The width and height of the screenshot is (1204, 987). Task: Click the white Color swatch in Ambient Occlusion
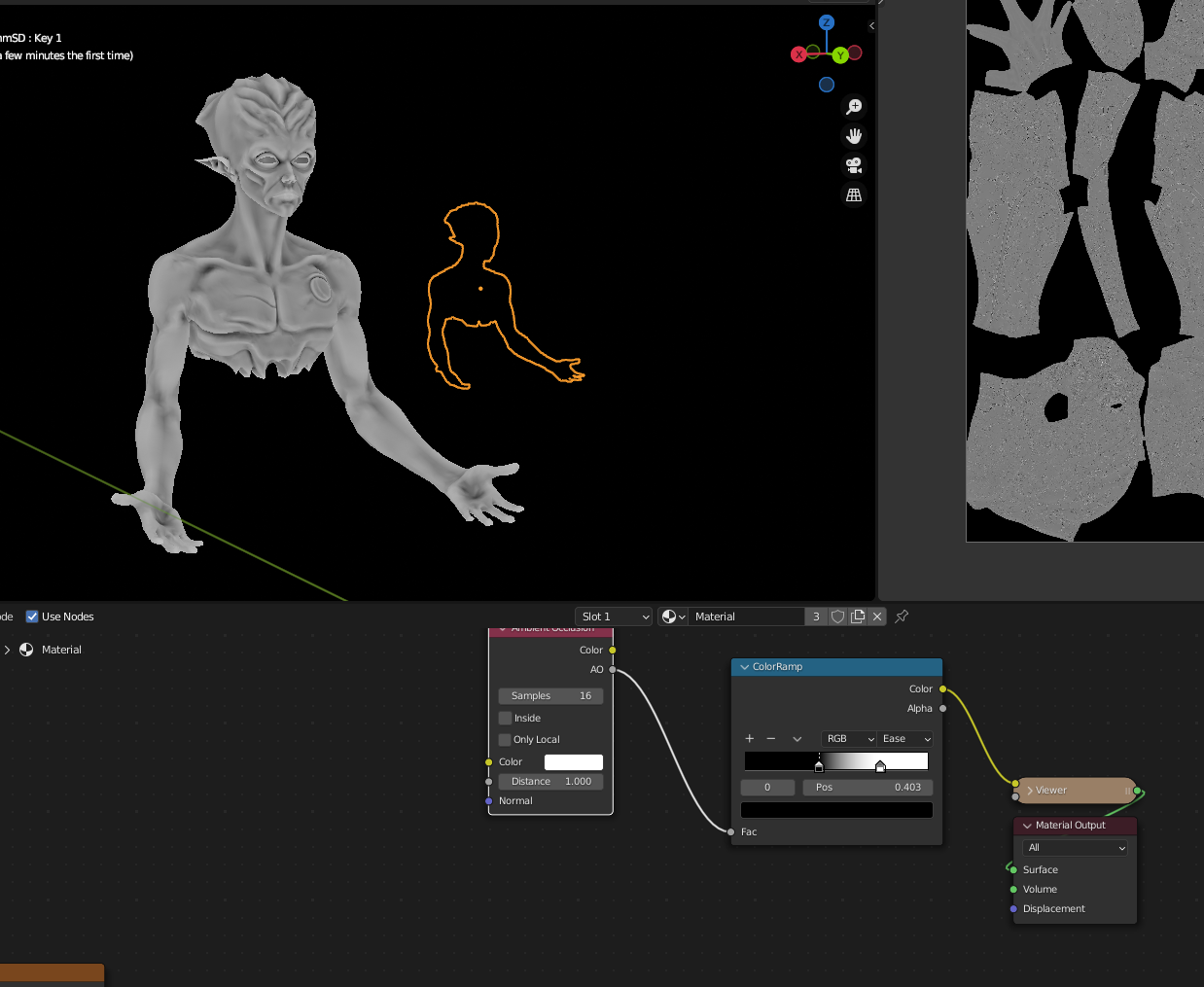[x=573, y=762]
